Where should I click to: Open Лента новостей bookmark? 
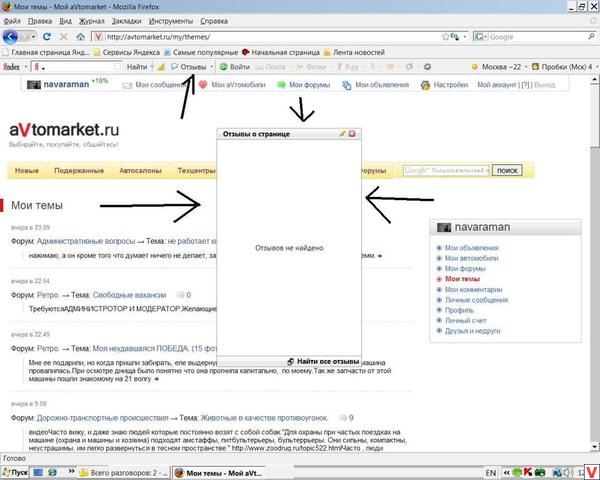(354, 52)
